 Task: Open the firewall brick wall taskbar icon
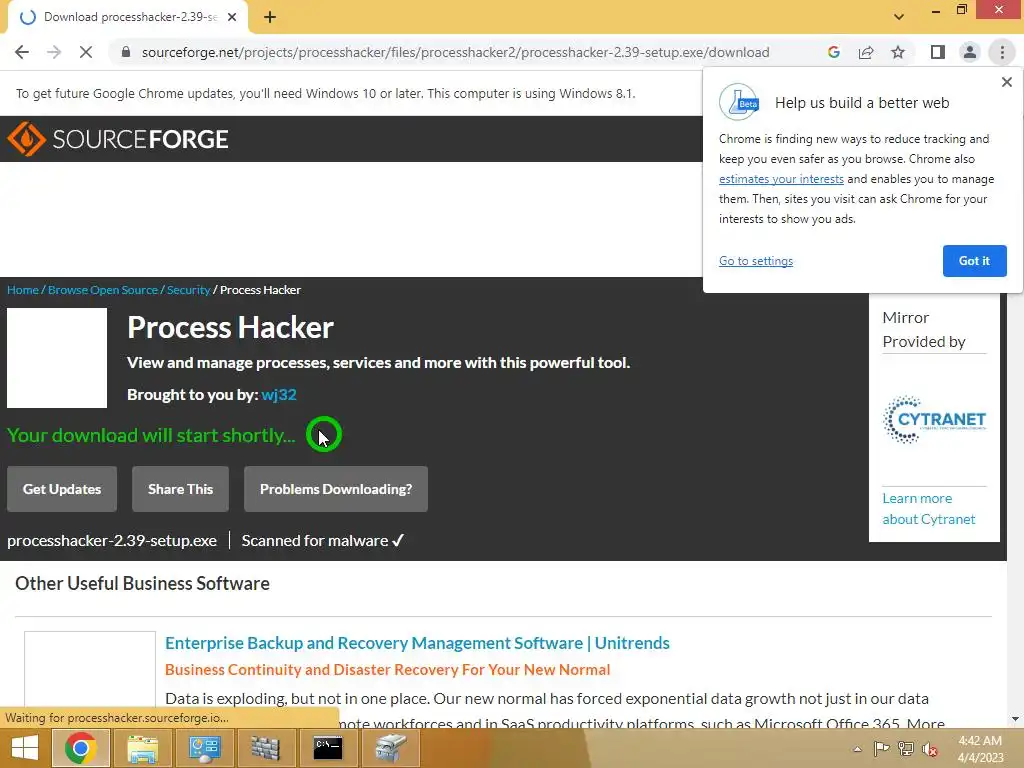pos(265,748)
